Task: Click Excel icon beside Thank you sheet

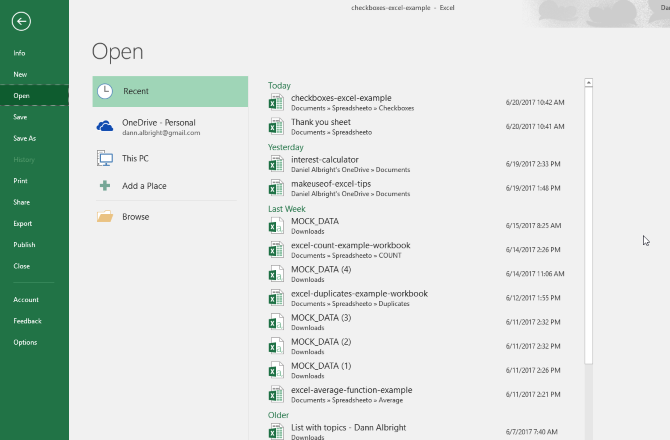Action: (277, 127)
